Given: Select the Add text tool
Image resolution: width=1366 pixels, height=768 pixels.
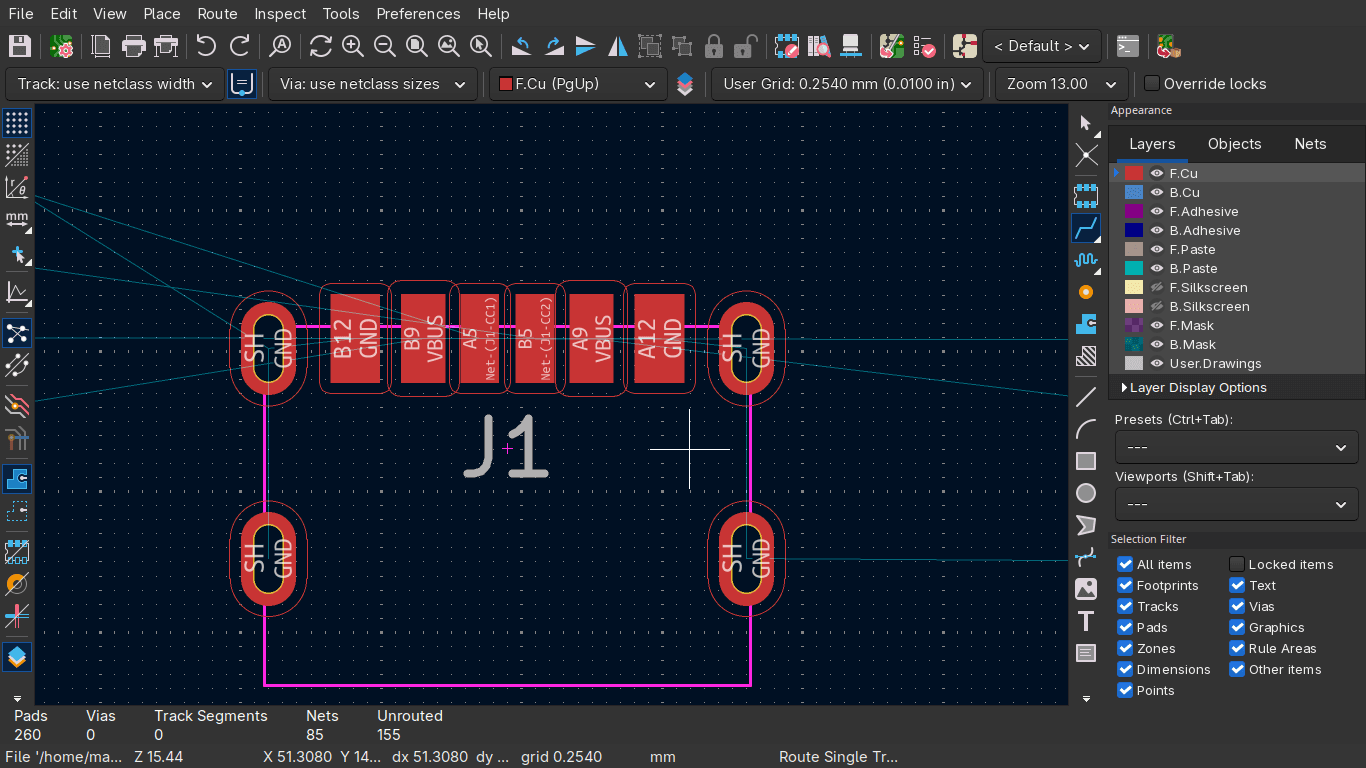Looking at the screenshot, I should (x=1086, y=621).
